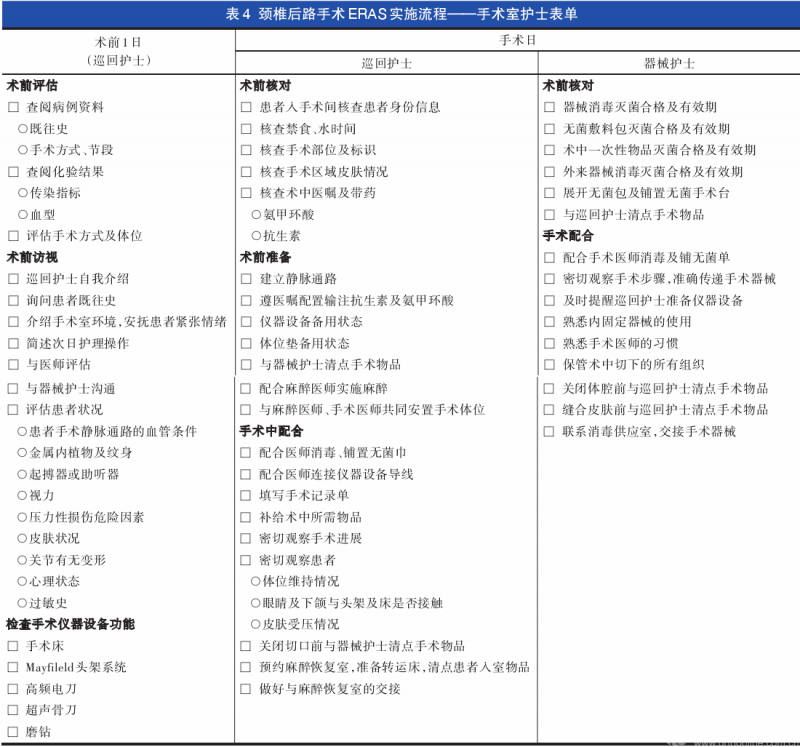Check the 核查手术部位及标识 box
Image resolution: width=800 pixels, height=747 pixels.
pyautogui.click(x=246, y=151)
